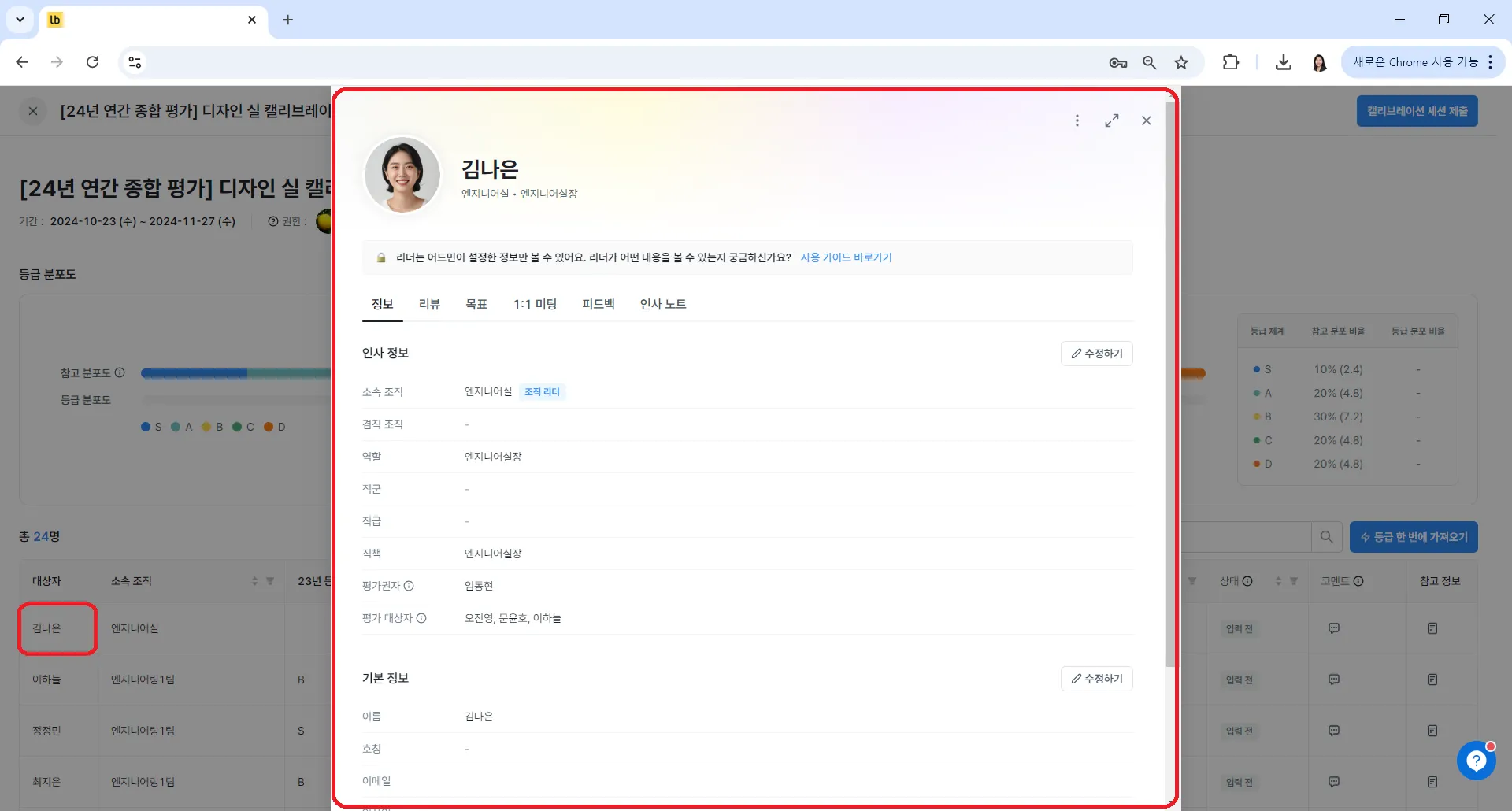Image resolution: width=1512 pixels, height=811 pixels.
Task: Close the calibration page with the X icon
Action: 33,111
